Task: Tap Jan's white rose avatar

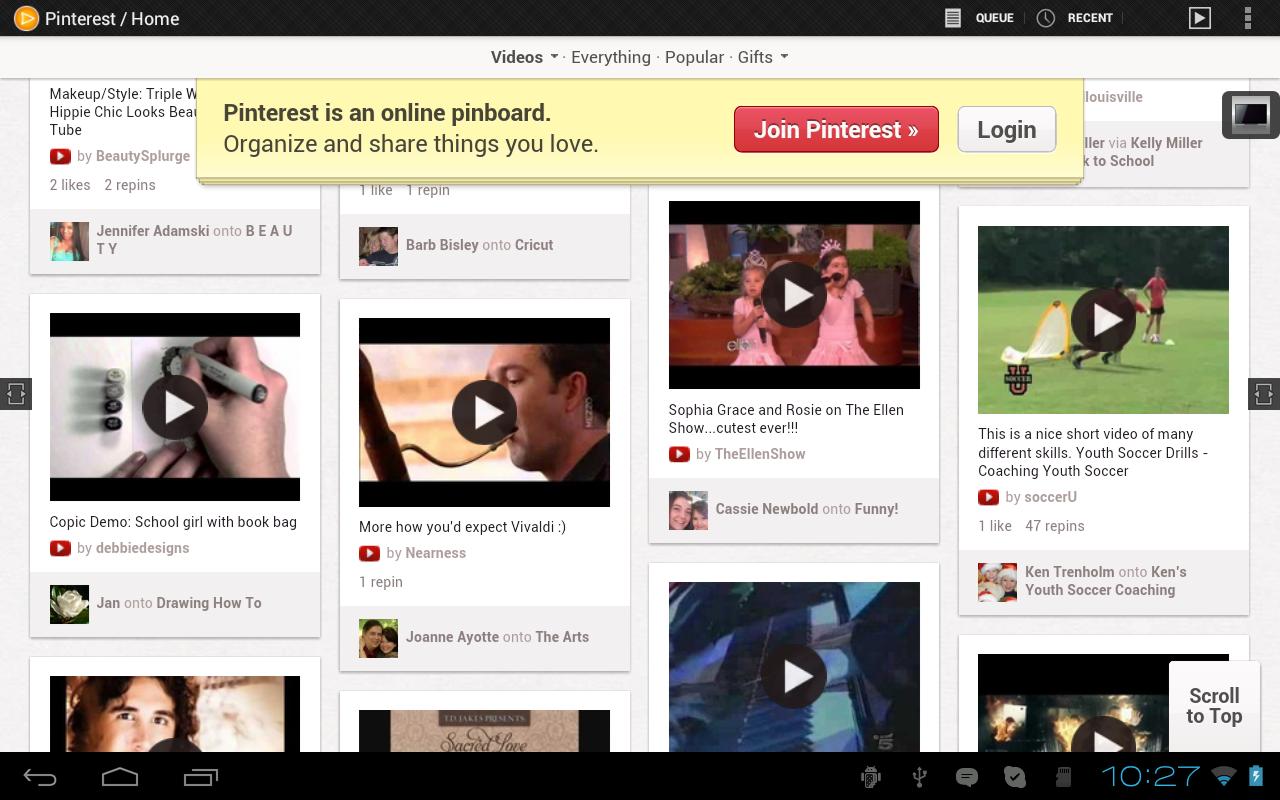Action: [x=69, y=604]
